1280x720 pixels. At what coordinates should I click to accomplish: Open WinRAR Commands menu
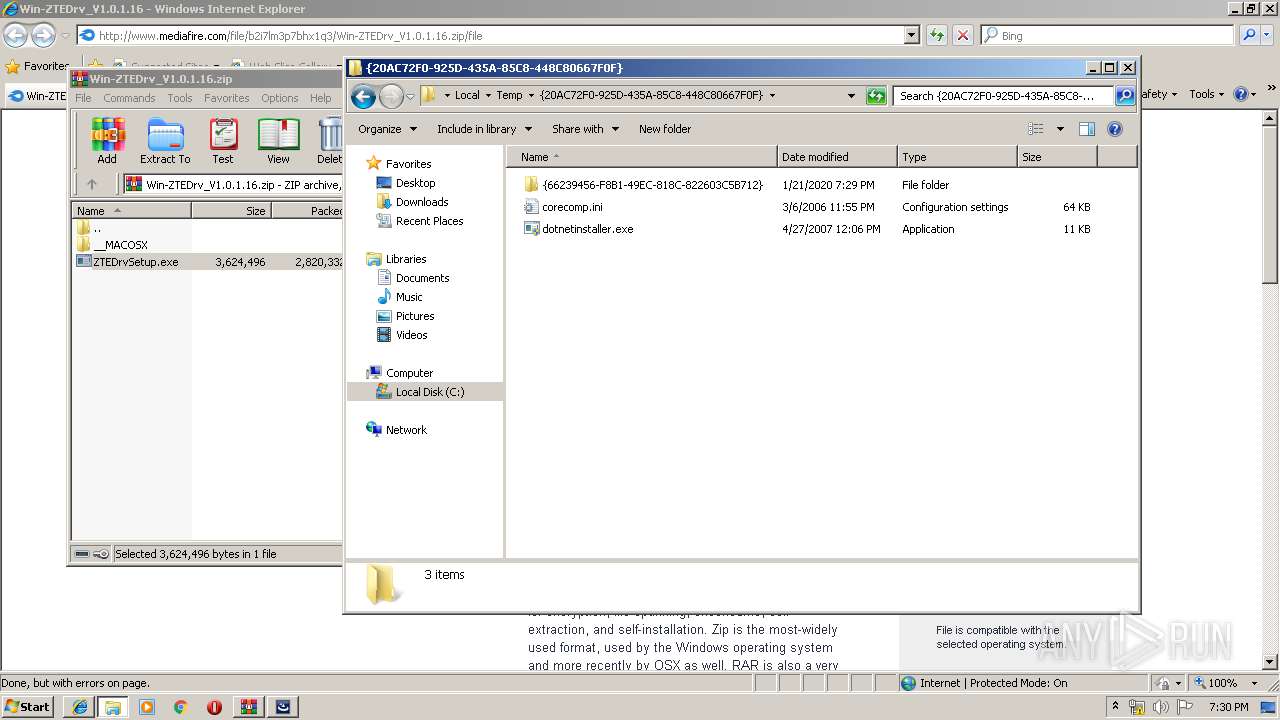coord(129,98)
